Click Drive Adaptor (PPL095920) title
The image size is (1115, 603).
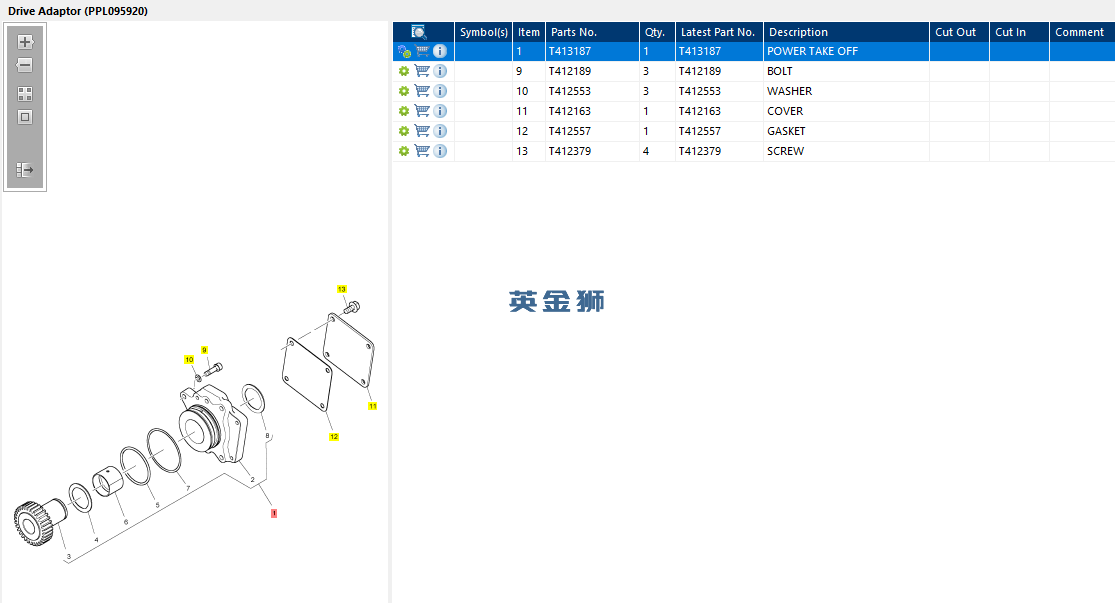coord(78,11)
